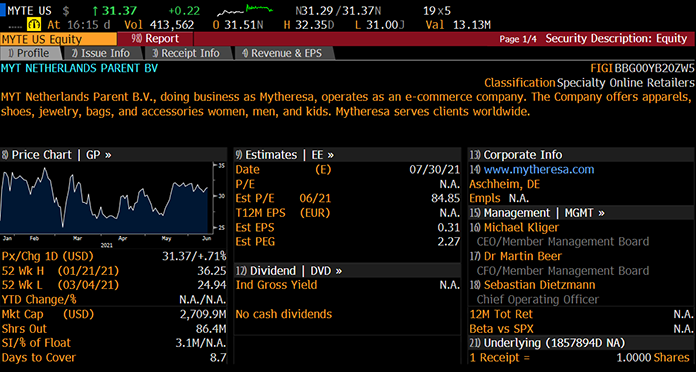Select Dr Martin Beer management entry
This screenshot has width=696, height=372.
522,257
